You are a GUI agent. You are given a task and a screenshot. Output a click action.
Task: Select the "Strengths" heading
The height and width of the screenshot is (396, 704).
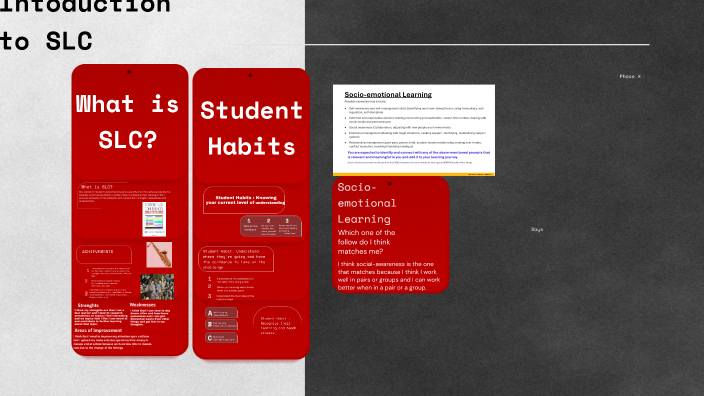point(88,305)
